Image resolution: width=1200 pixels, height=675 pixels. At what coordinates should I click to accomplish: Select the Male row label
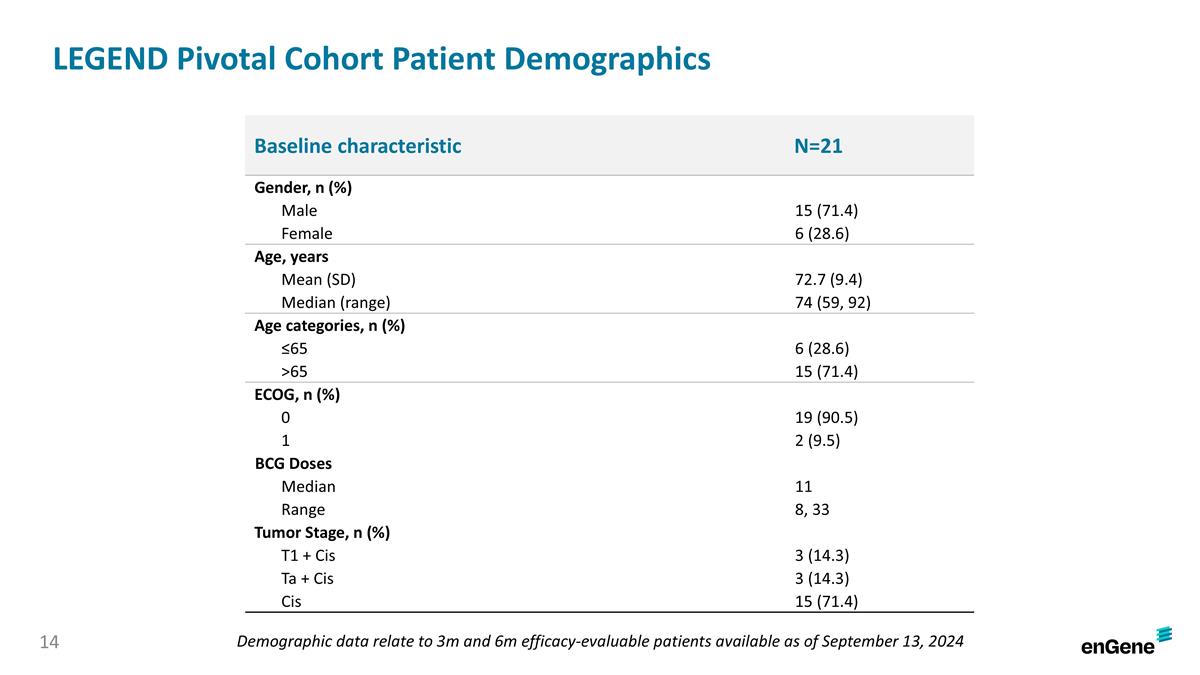point(299,211)
